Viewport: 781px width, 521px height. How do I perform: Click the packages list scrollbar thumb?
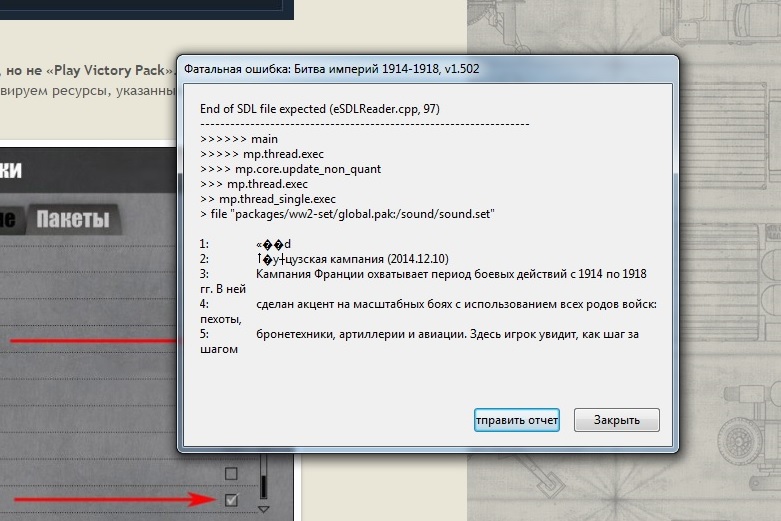pos(263,486)
